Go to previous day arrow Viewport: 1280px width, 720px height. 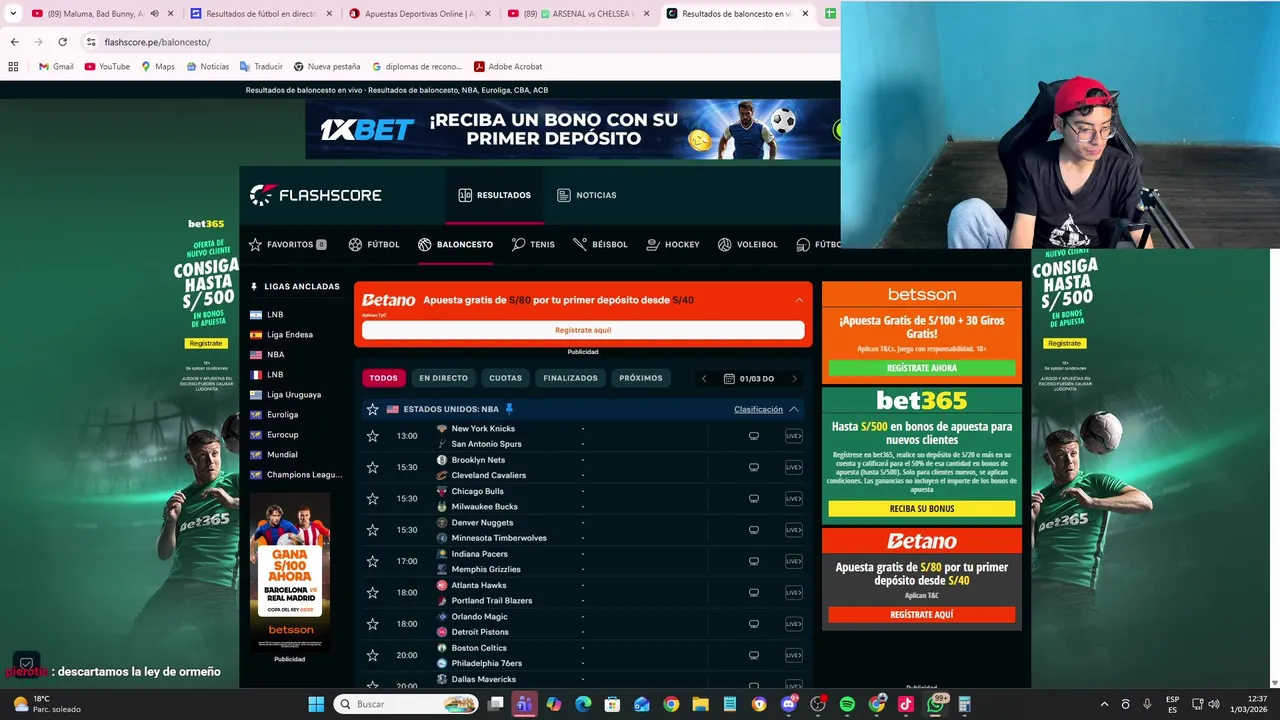pyautogui.click(x=704, y=379)
